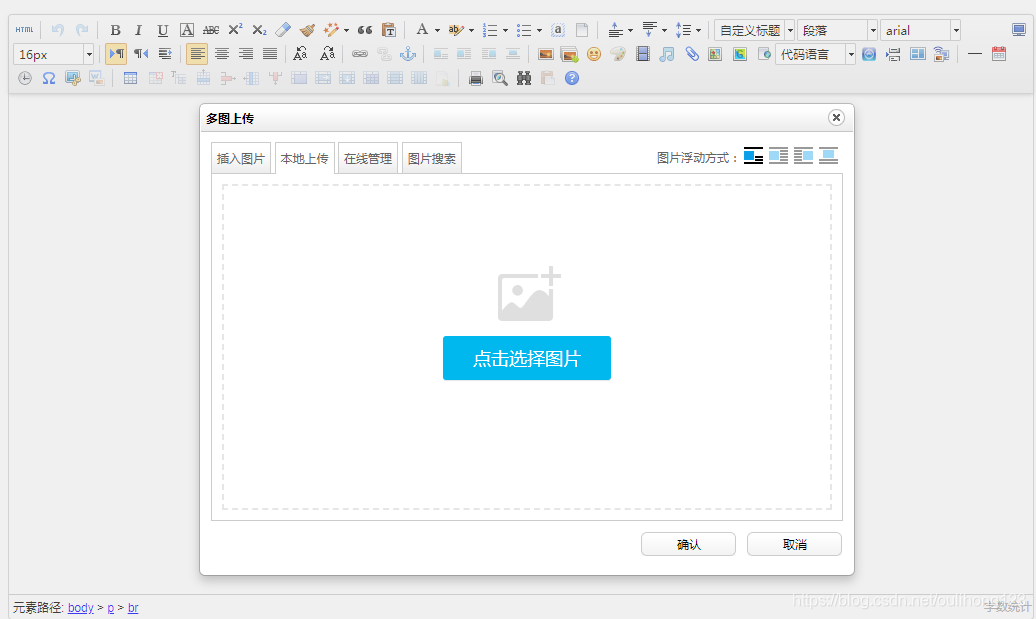The width and height of the screenshot is (1036, 619).
Task: Open the help icon
Action: click(572, 78)
